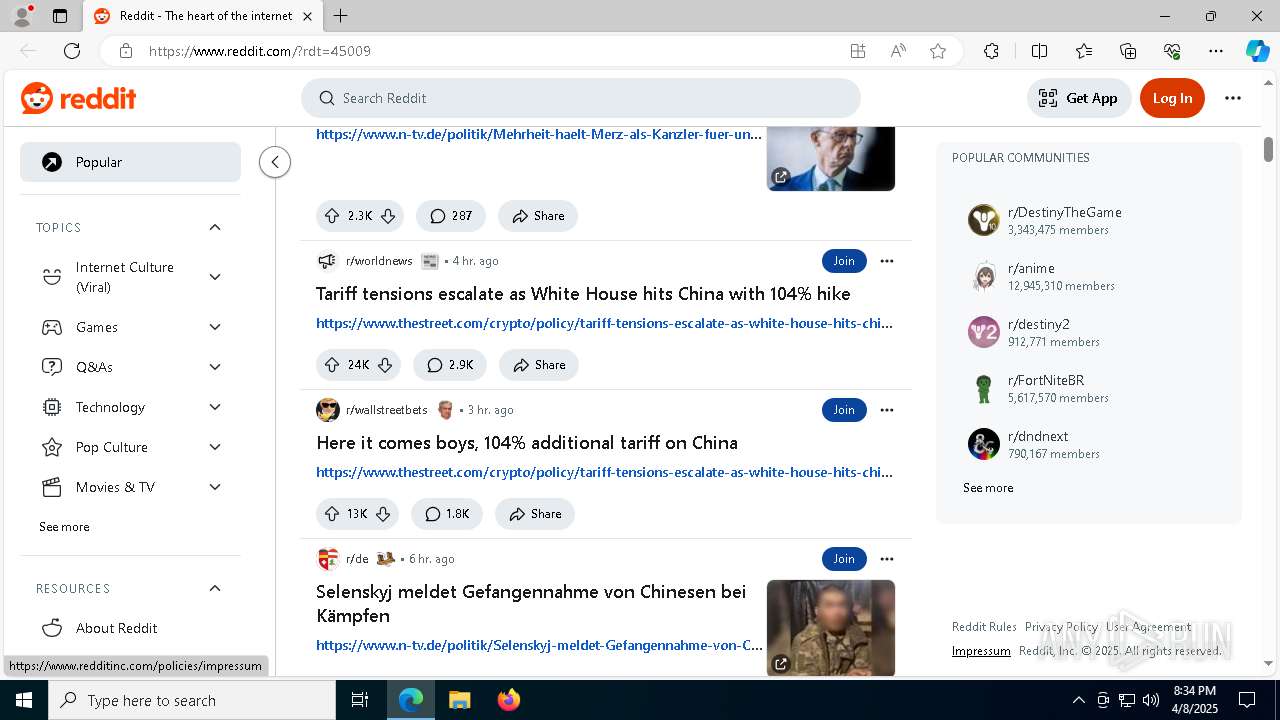Refresh the page in Edge
Viewport: 1280px width, 720px height.
[72, 51]
